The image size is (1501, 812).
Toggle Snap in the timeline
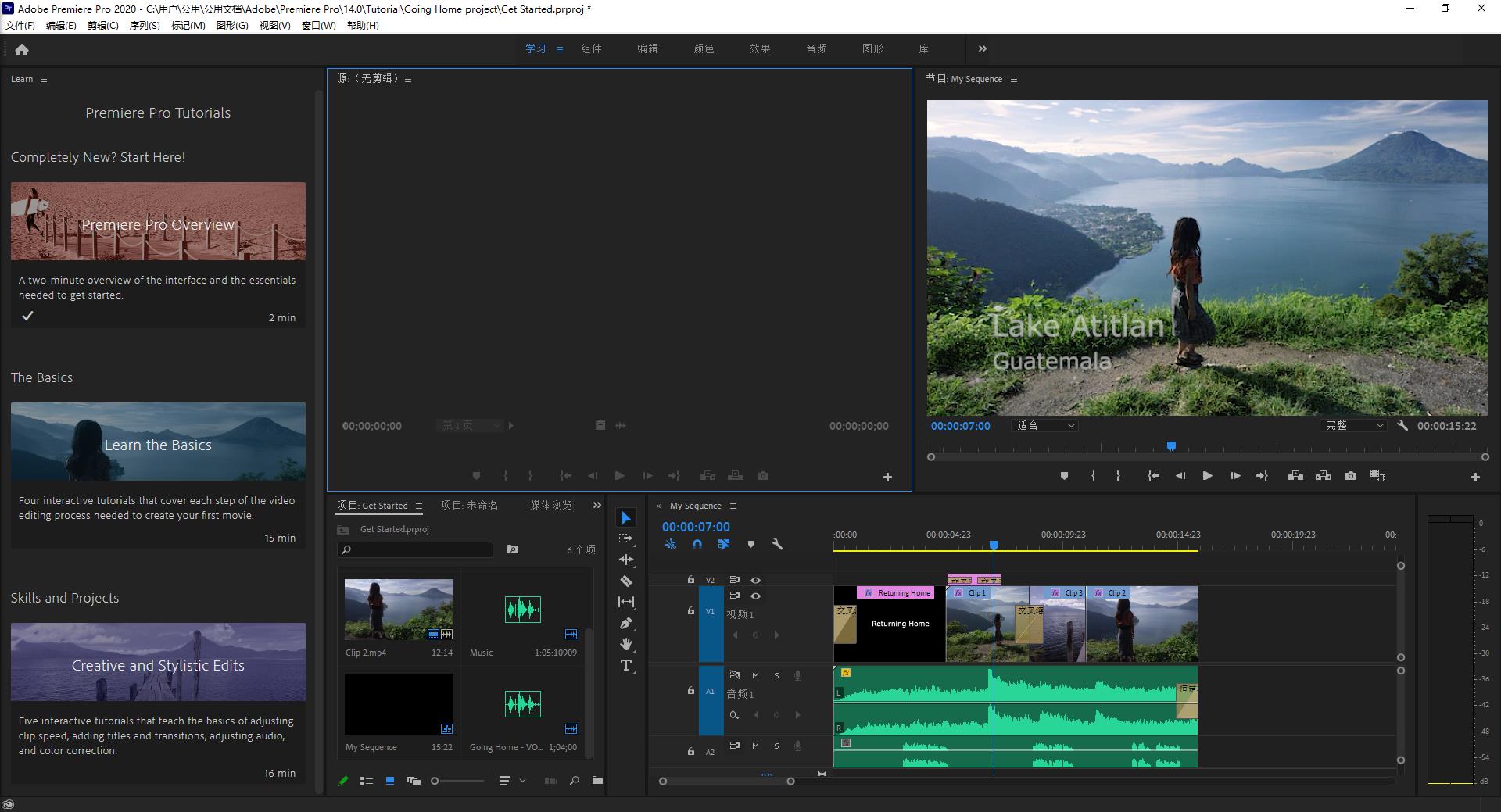(x=697, y=545)
